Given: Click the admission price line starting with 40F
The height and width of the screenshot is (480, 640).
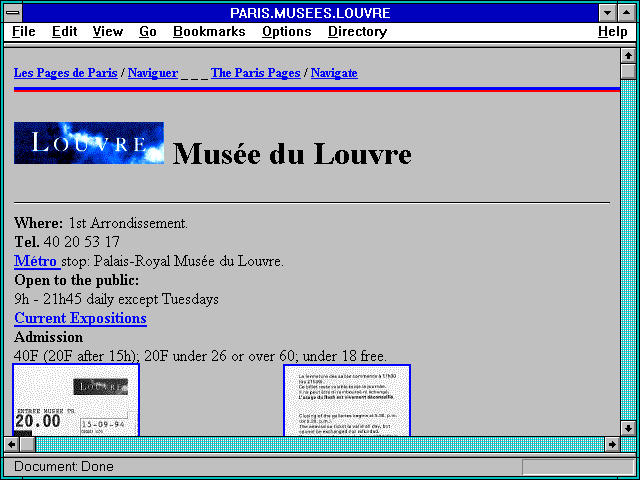Looking at the screenshot, I should click(200, 356).
